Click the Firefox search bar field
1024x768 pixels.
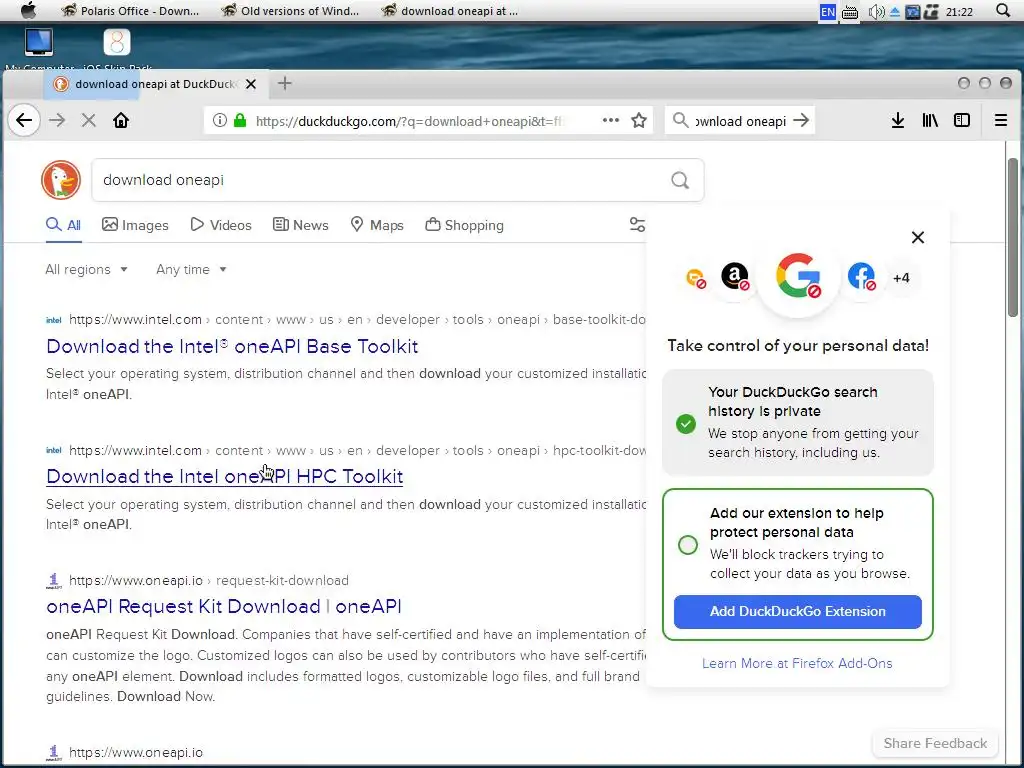point(740,120)
